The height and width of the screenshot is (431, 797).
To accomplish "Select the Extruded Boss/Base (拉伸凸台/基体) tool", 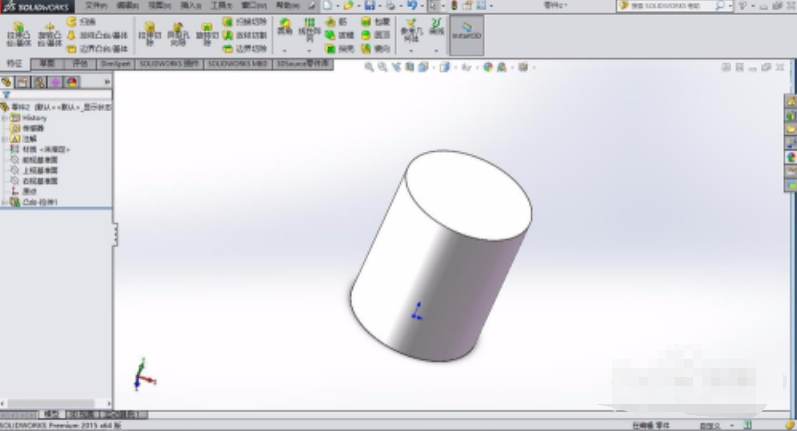I will click(x=19, y=35).
